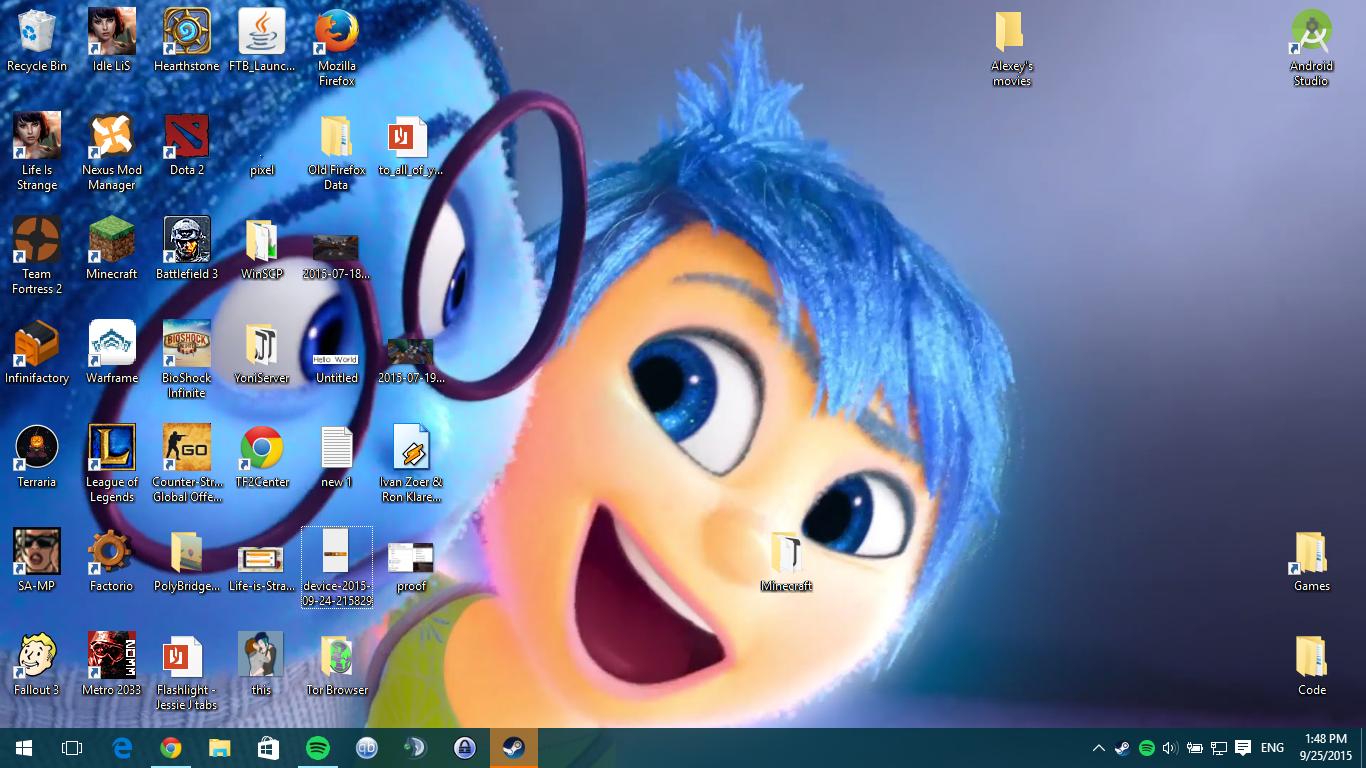Switch to Steam taskbar window

tap(514, 748)
